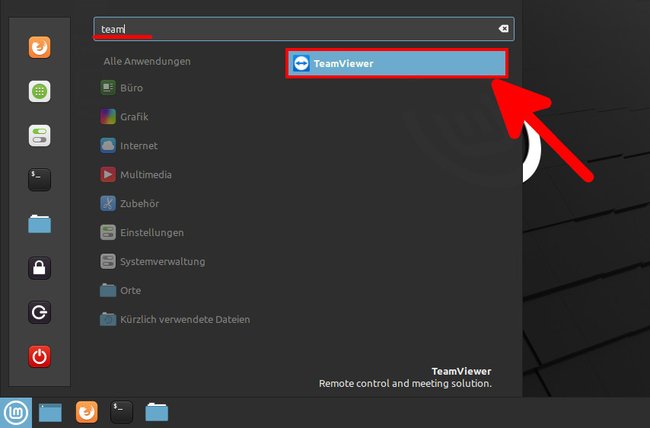Screen dimensions: 650x428
Task: Open Firefox from the taskbar
Action: point(87,412)
